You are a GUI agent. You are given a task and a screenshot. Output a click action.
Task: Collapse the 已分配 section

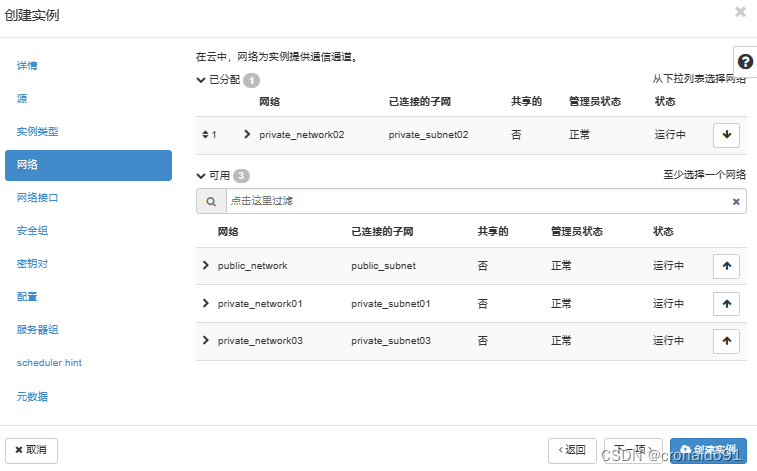click(201, 80)
